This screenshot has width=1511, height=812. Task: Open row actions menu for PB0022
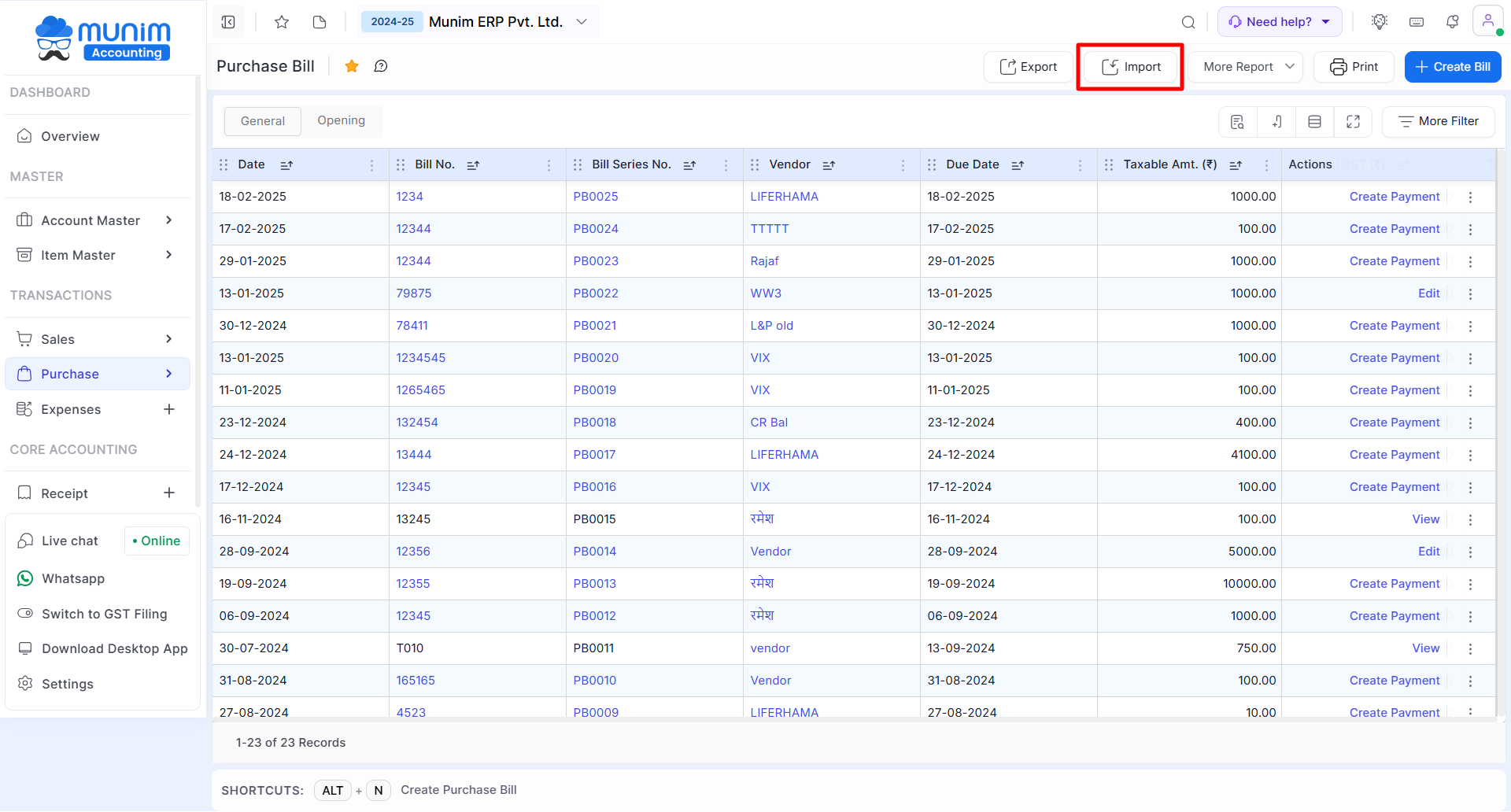click(1470, 294)
